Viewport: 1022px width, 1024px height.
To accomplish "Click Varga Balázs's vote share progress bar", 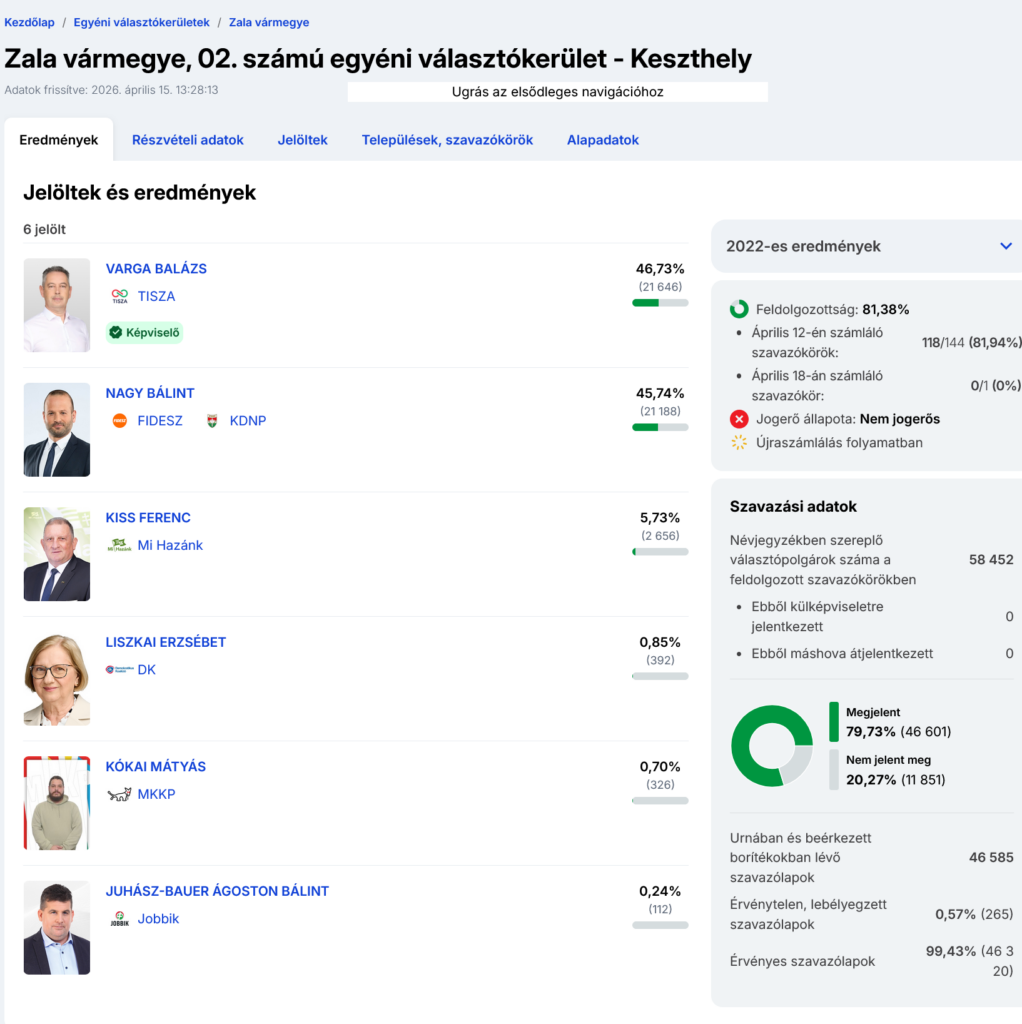I will pos(660,302).
